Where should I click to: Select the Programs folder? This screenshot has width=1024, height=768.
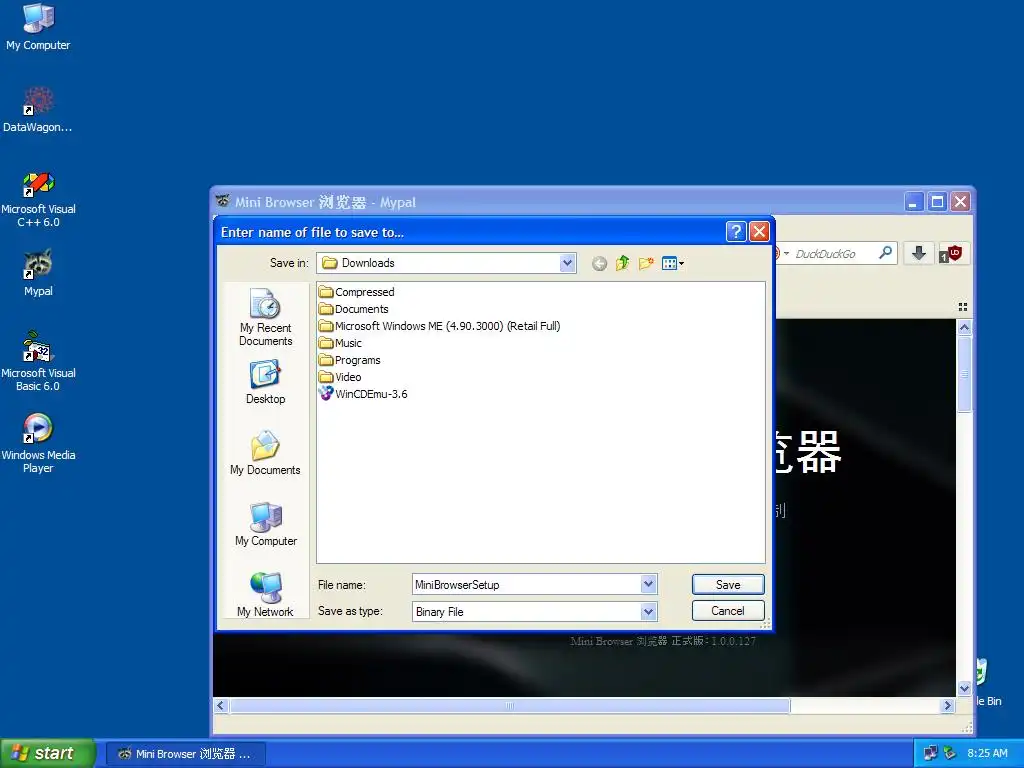[x=349, y=360]
